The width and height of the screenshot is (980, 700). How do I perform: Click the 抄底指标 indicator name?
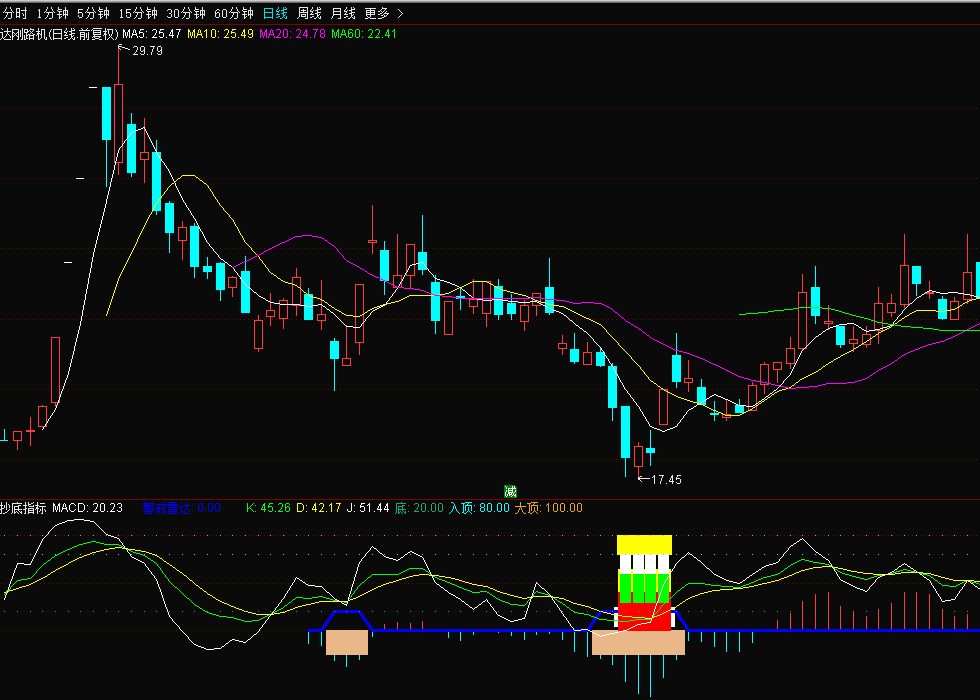tap(23, 508)
